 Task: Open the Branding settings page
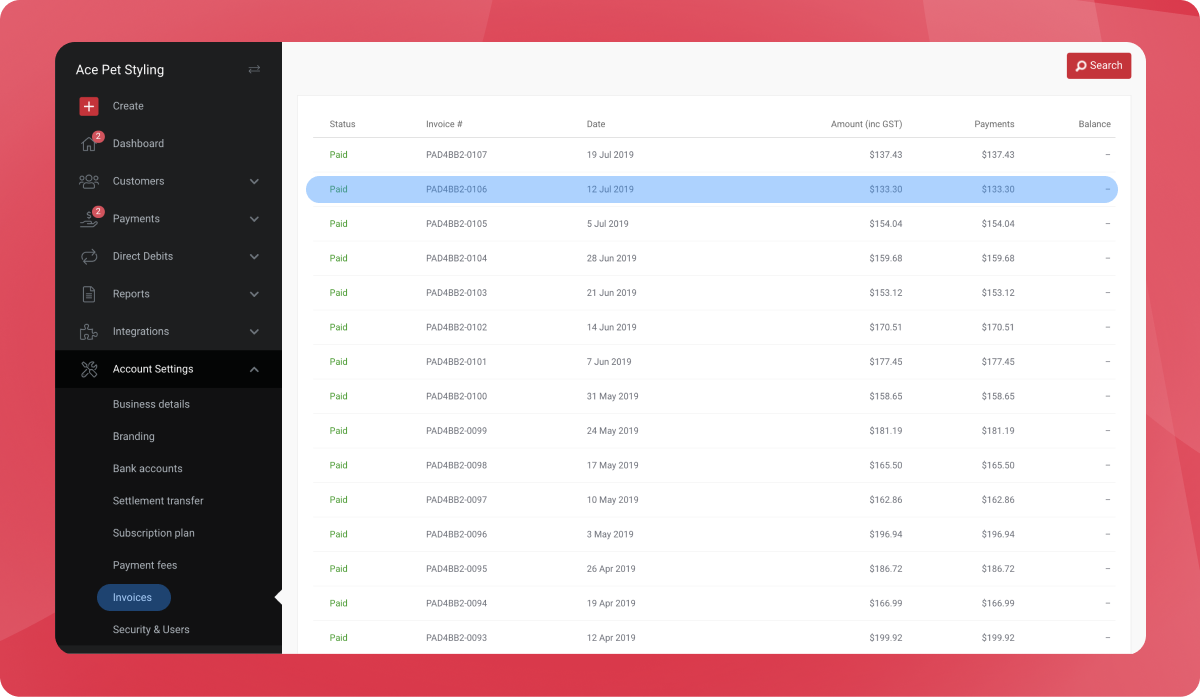click(x=134, y=436)
